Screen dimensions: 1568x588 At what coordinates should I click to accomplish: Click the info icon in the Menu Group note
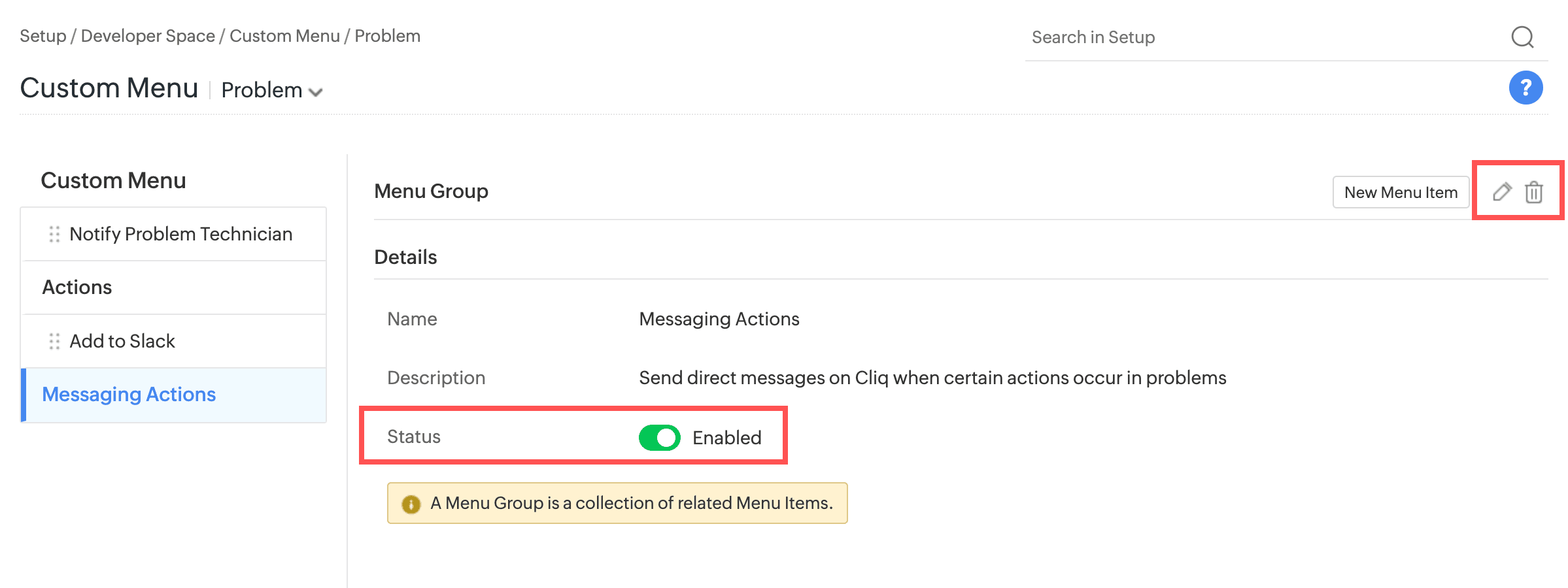point(411,504)
